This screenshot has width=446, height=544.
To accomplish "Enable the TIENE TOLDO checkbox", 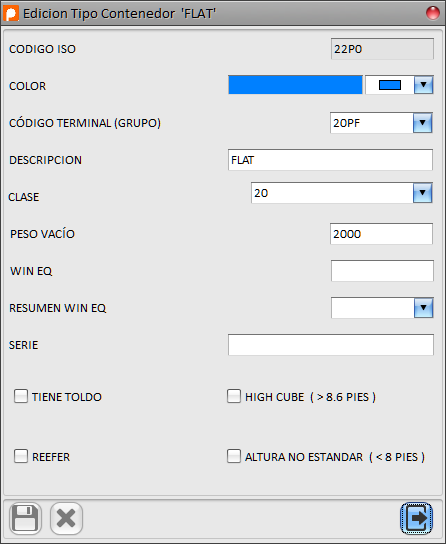I will 21,396.
